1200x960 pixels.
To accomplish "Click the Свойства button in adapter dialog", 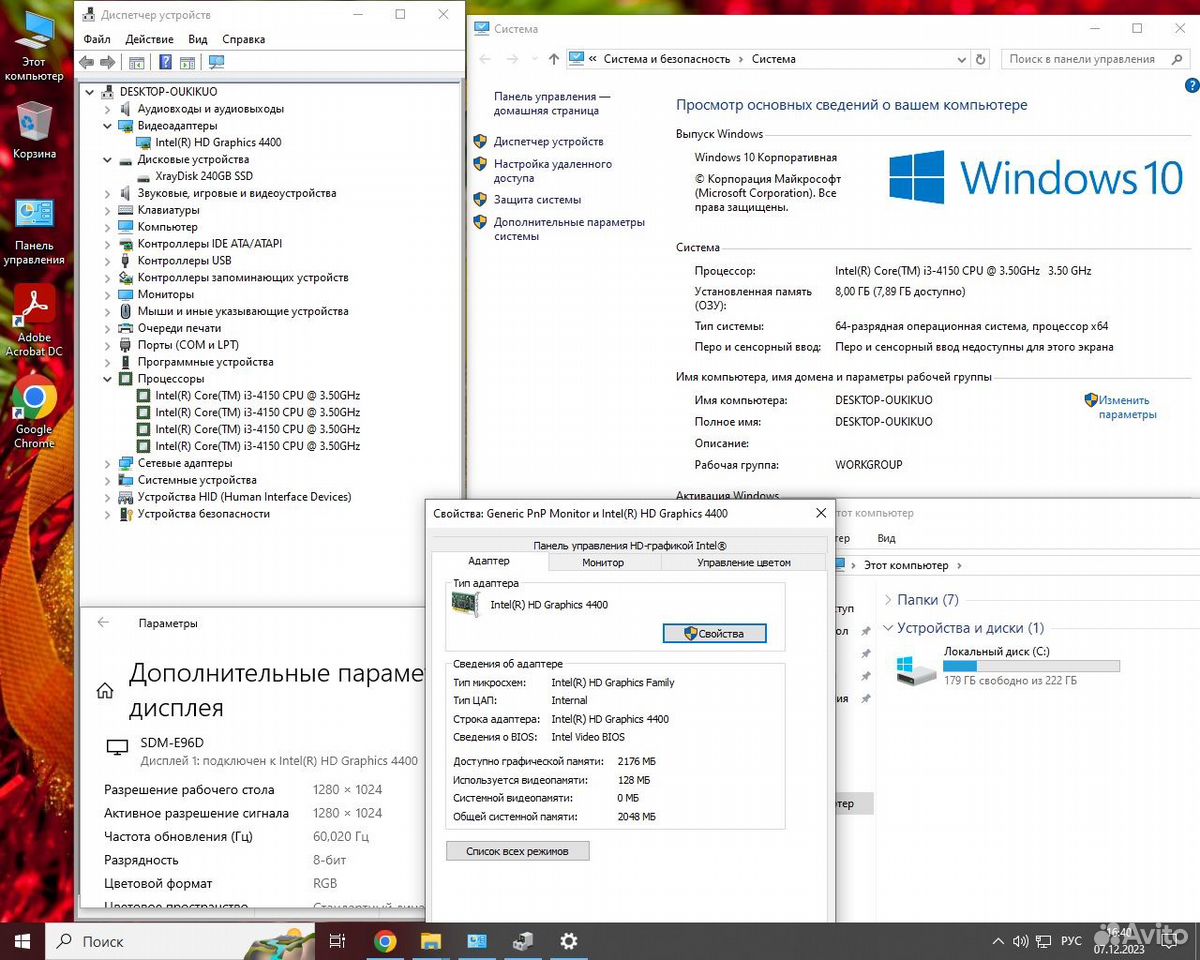I will click(x=714, y=633).
